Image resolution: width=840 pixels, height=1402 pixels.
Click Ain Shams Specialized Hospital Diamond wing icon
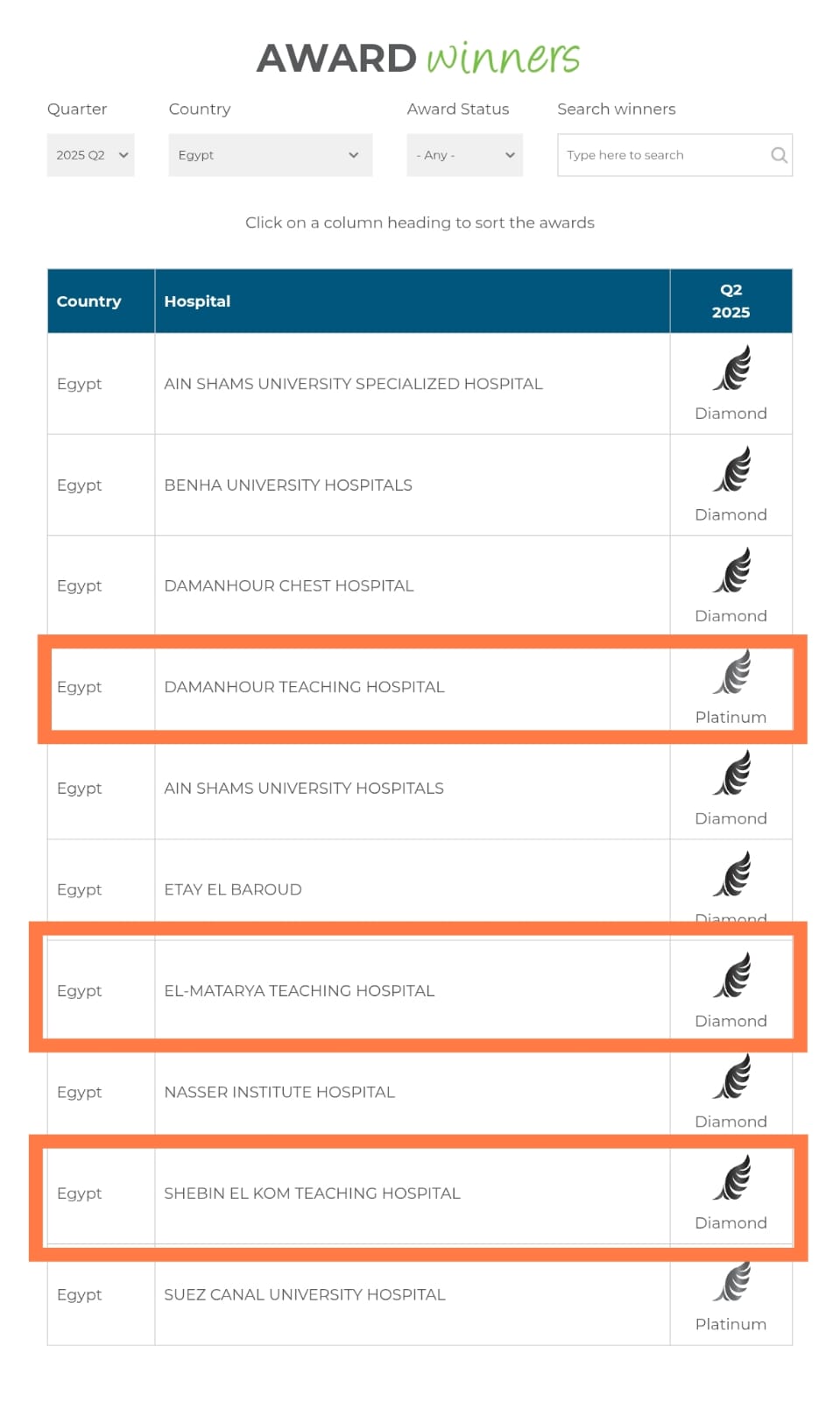(732, 368)
